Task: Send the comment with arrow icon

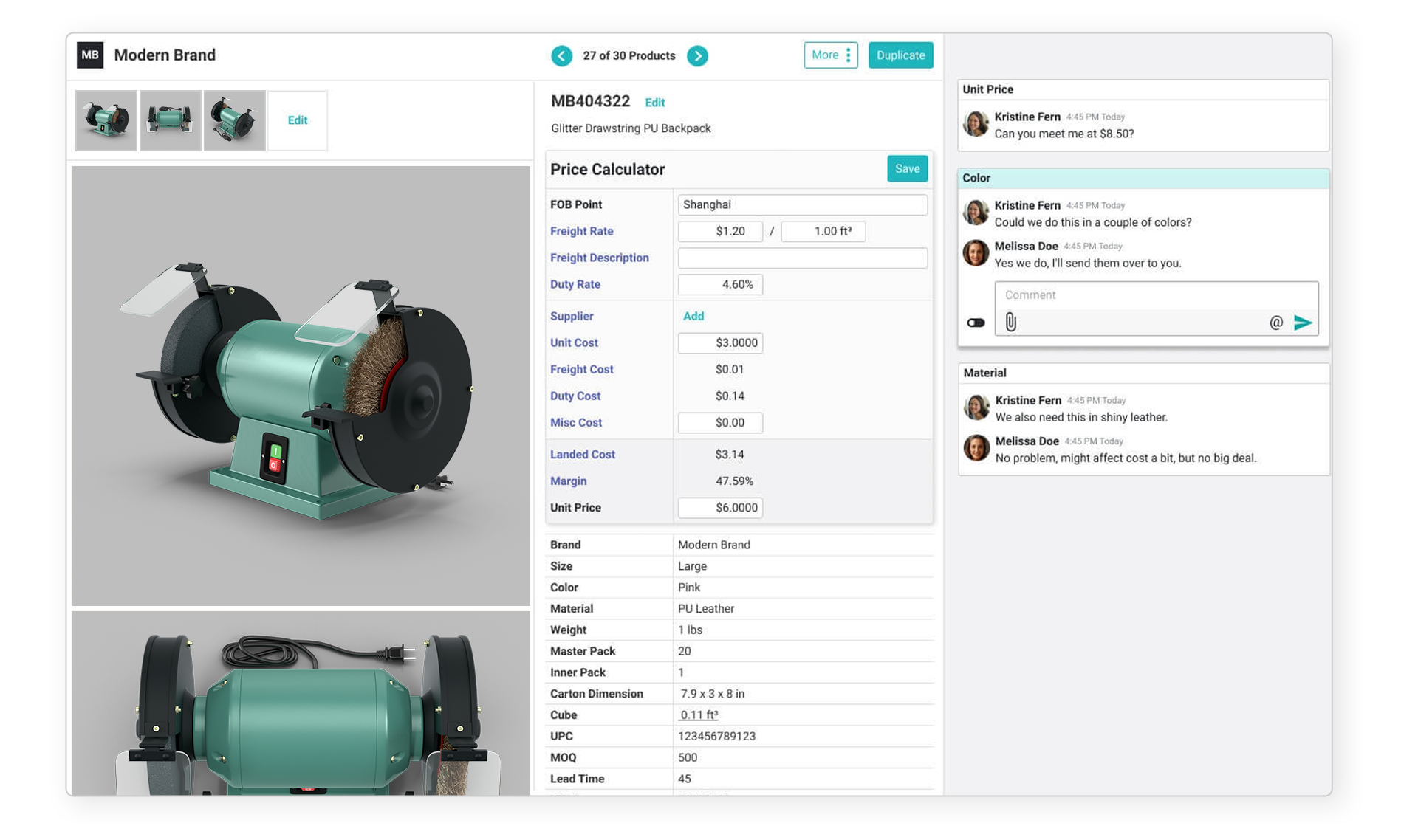Action: [x=1303, y=323]
